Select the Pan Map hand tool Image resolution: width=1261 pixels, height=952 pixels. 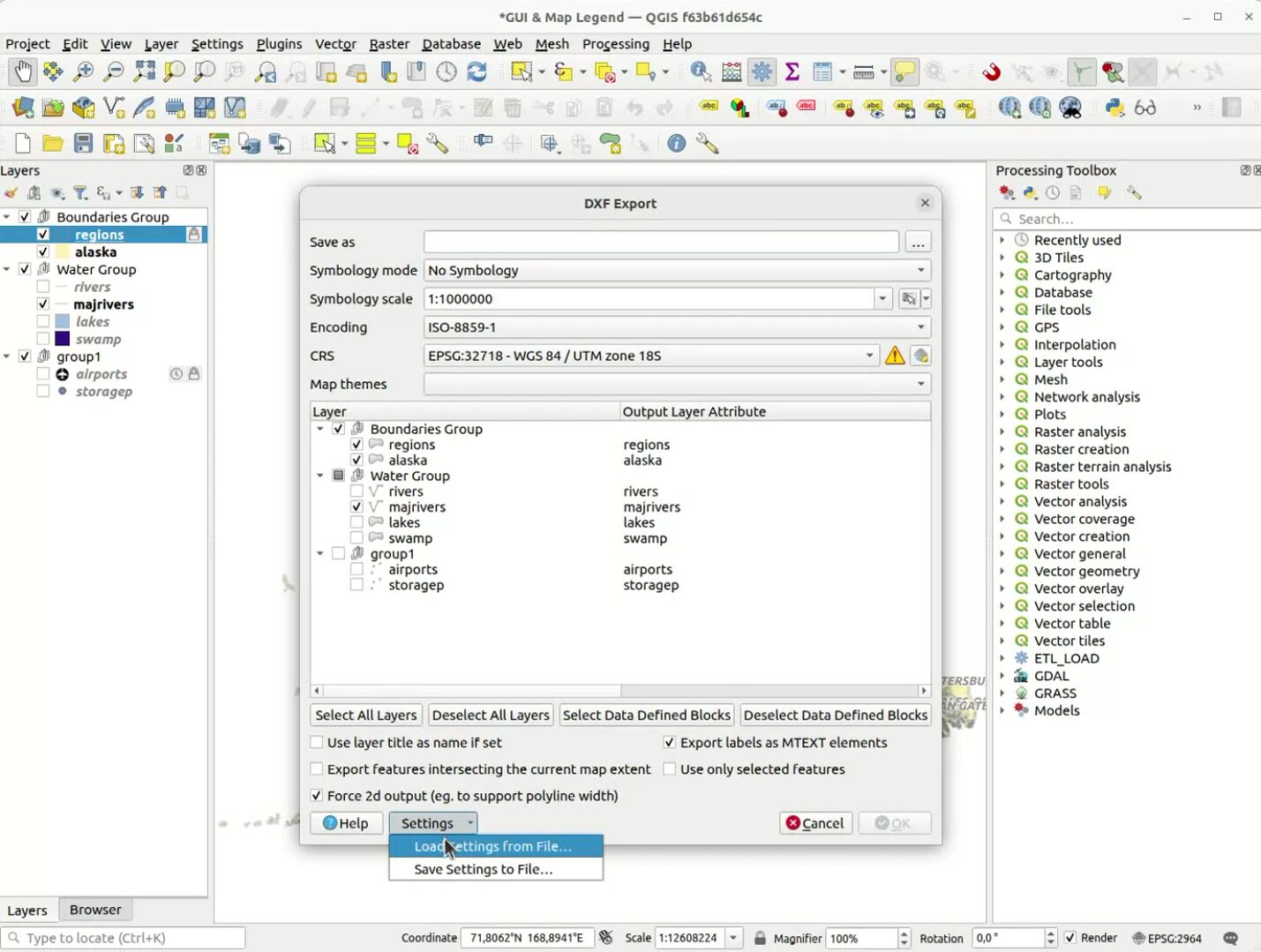point(22,71)
